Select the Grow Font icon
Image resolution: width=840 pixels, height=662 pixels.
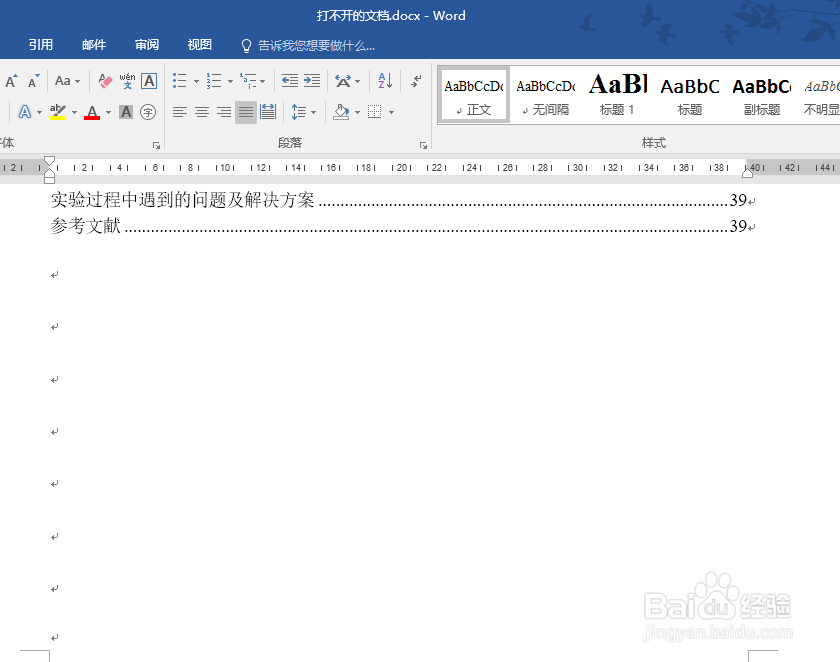pyautogui.click(x=12, y=80)
